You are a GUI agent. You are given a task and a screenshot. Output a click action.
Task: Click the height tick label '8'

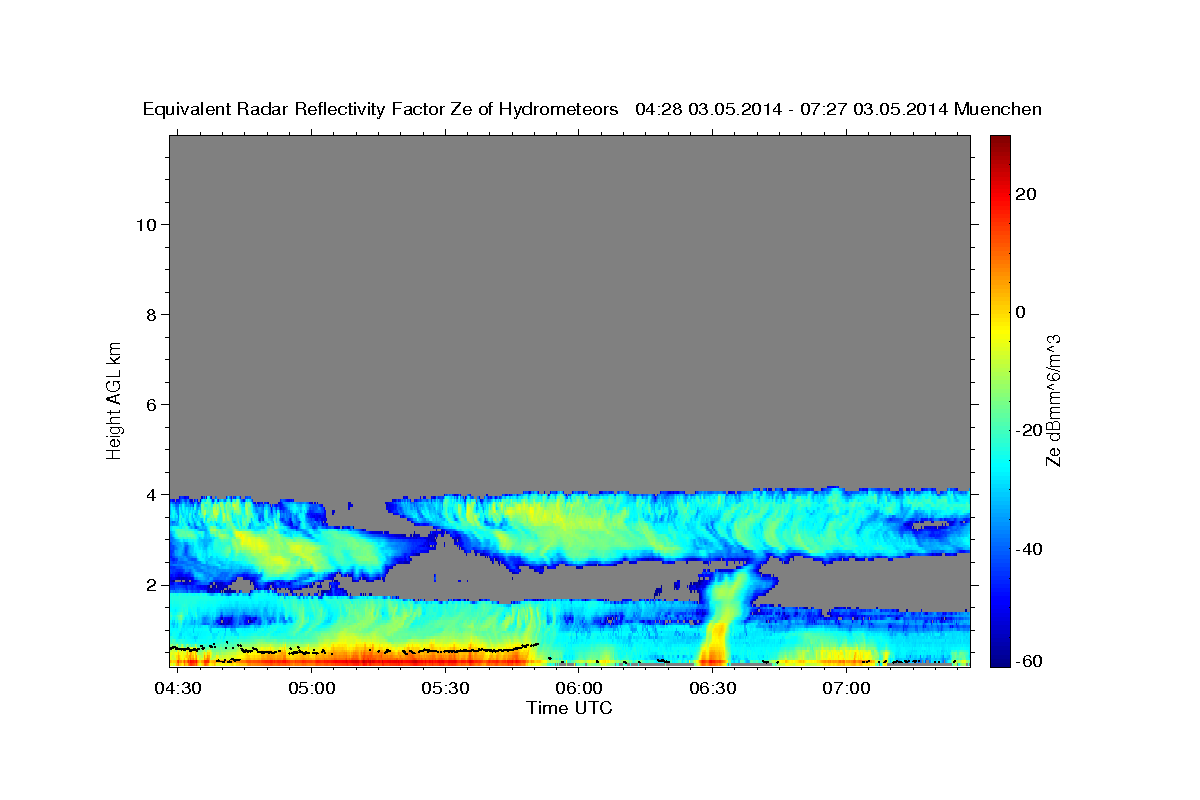pyautogui.click(x=152, y=314)
